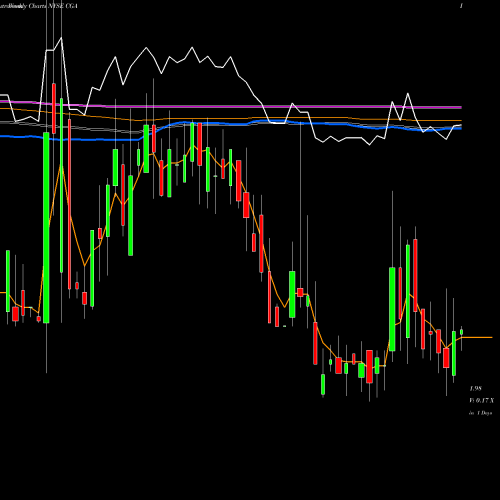Click the "Days" label under the volume value
500x500 pixels.
click(487, 413)
